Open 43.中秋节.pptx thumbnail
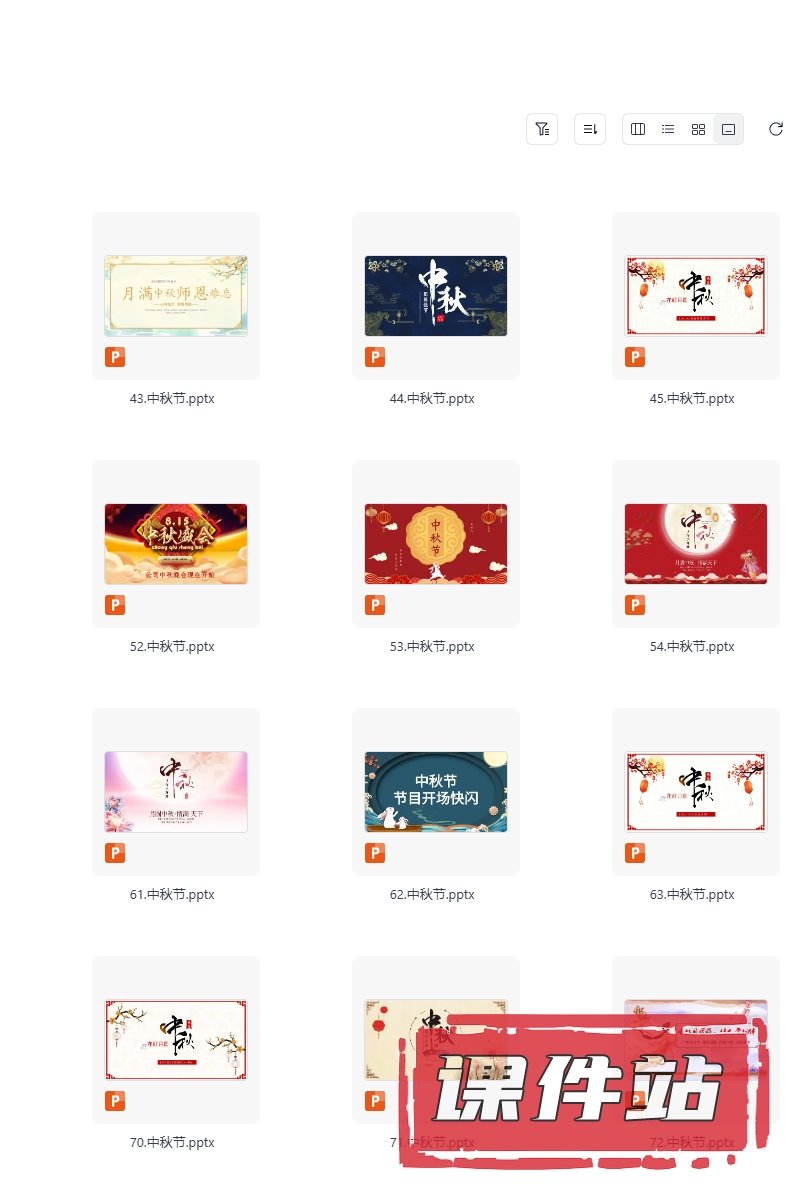 [x=176, y=295]
